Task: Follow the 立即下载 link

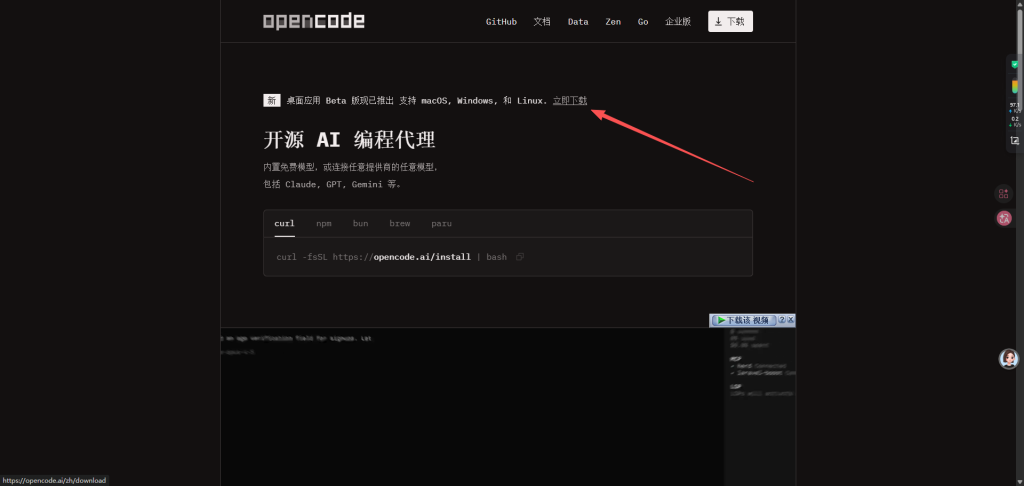Action: point(569,101)
